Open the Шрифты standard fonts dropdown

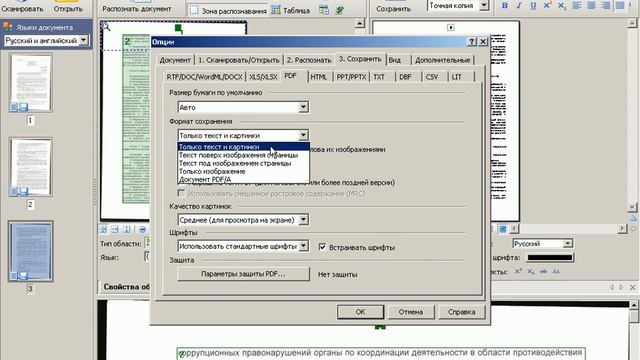(x=303, y=246)
